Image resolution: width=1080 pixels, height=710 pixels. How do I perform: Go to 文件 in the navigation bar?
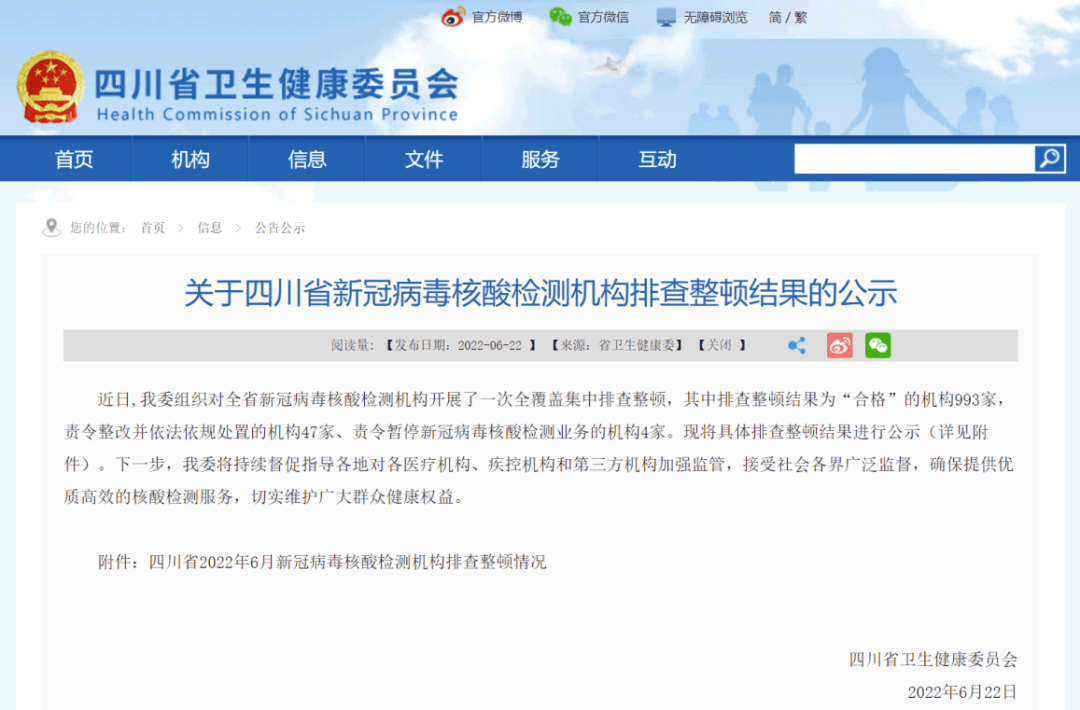click(x=424, y=159)
